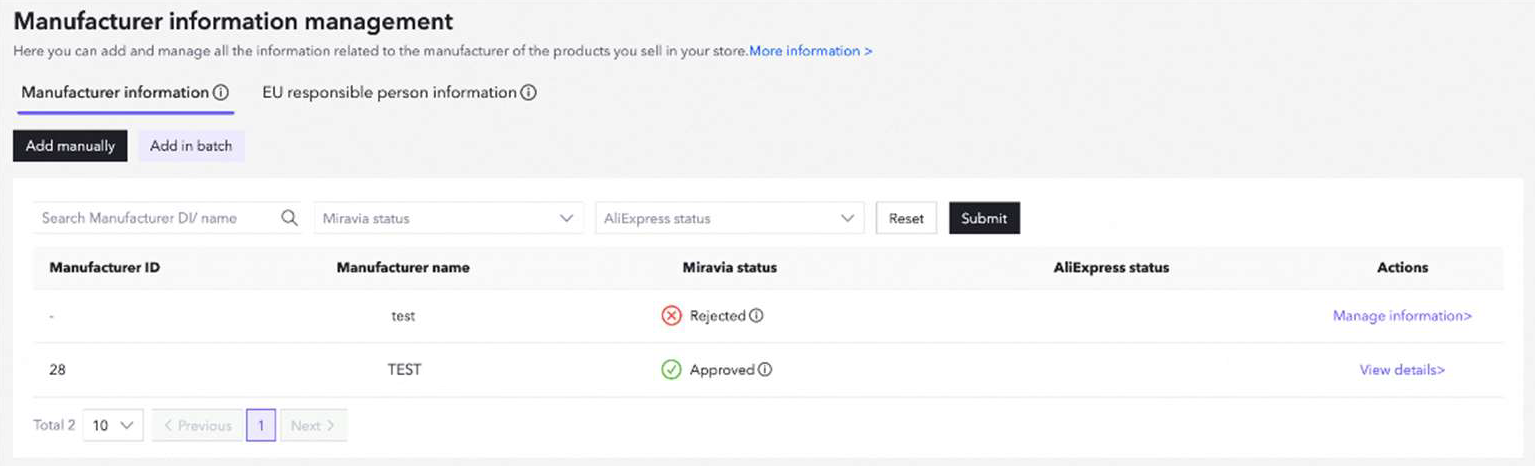Viewport: 1535px width, 466px height.
Task: Click info icon next to Rejected status
Action: coord(757,316)
